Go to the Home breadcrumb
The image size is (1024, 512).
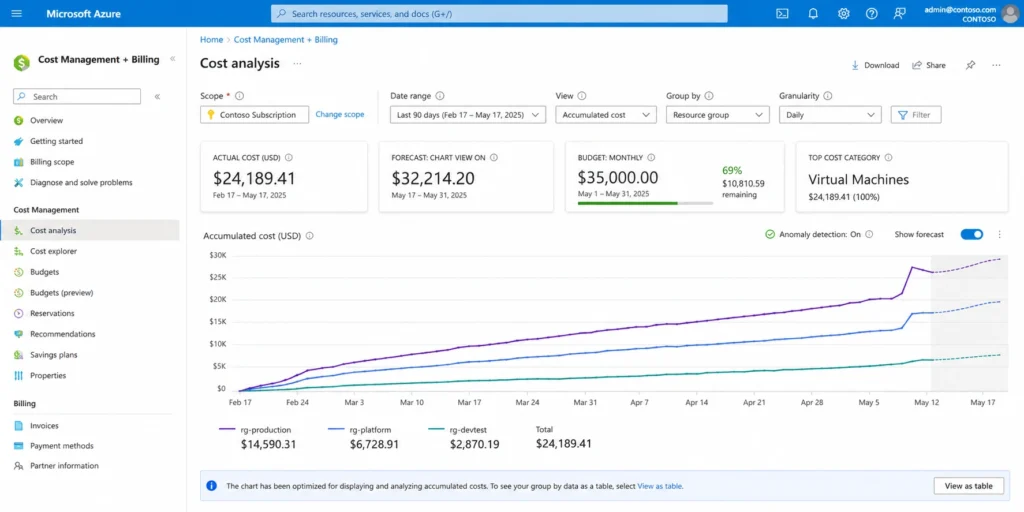click(212, 40)
